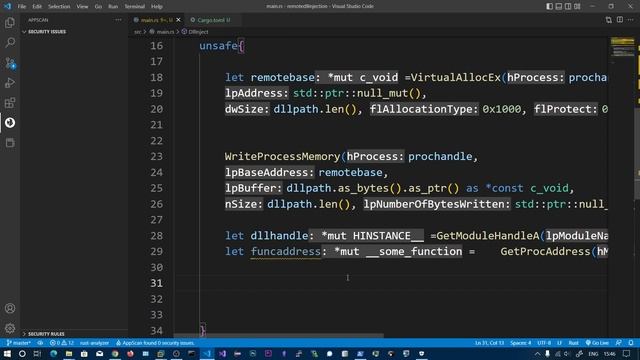
Task: Click the main.rs breadcrumb segment
Action: click(x=165, y=31)
